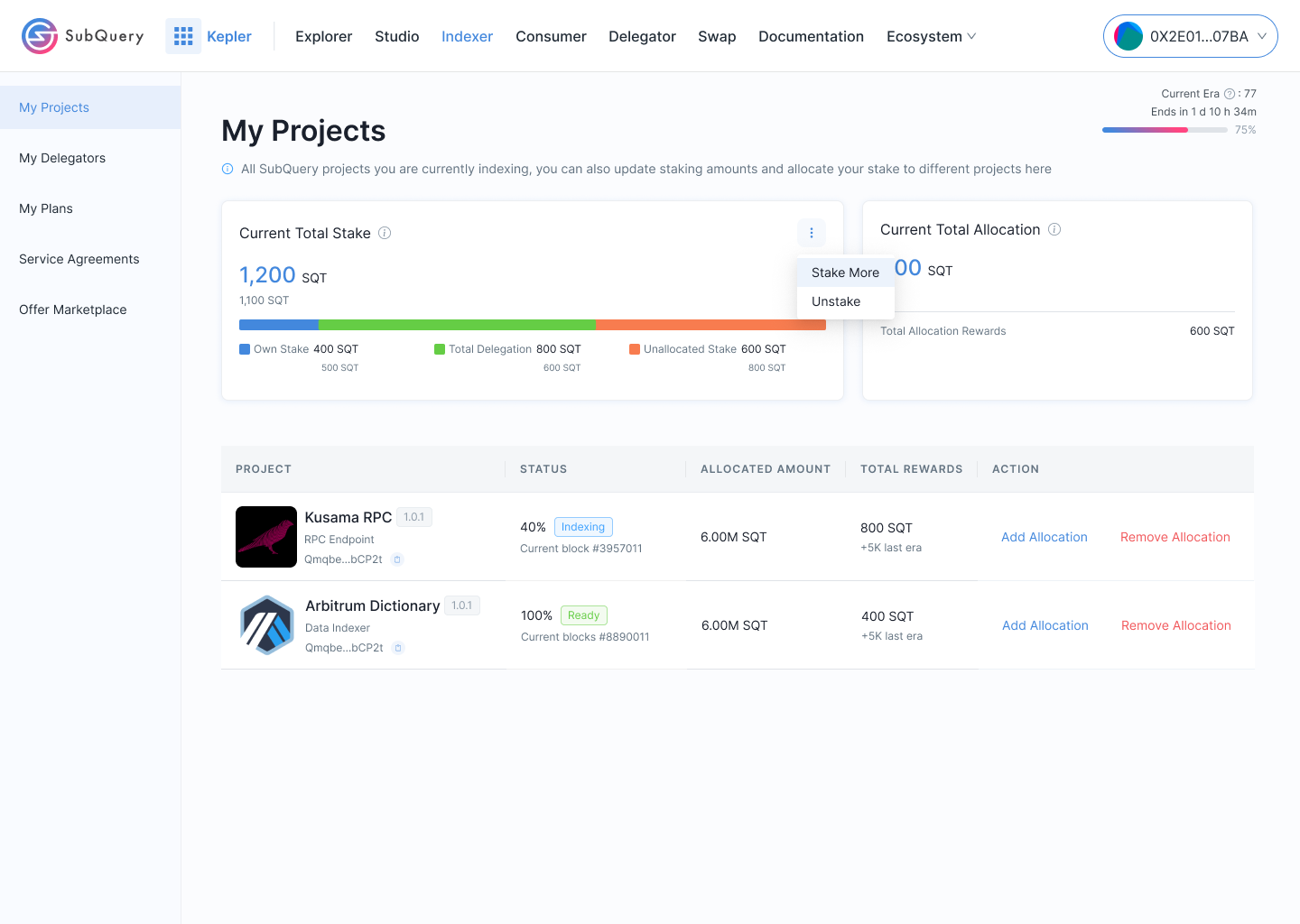This screenshot has width=1300, height=924.
Task: Click the Indexing status tag
Action: point(583,527)
